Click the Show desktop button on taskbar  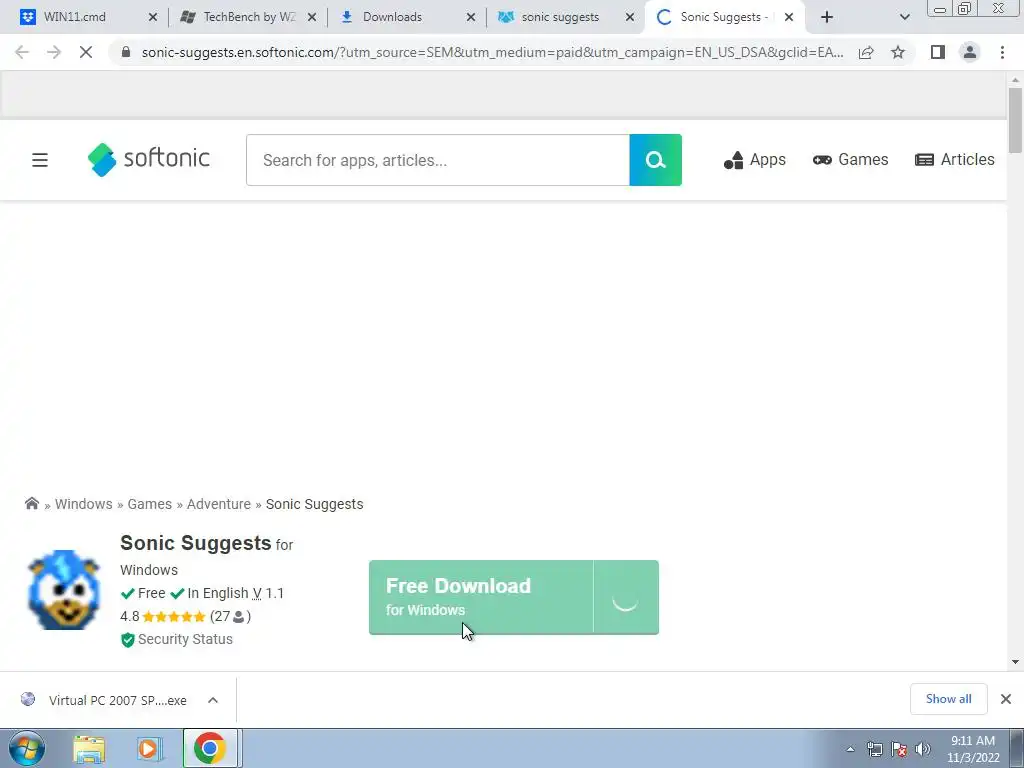[1017, 748]
